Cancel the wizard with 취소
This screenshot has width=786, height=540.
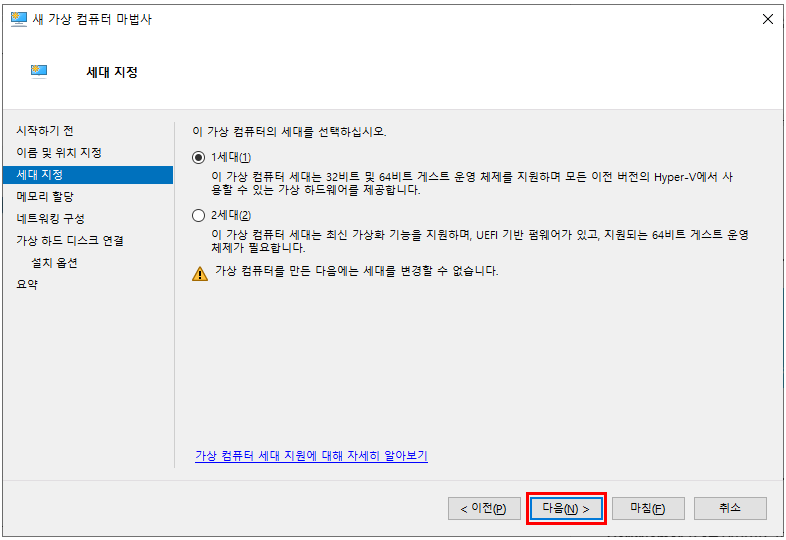pos(730,508)
